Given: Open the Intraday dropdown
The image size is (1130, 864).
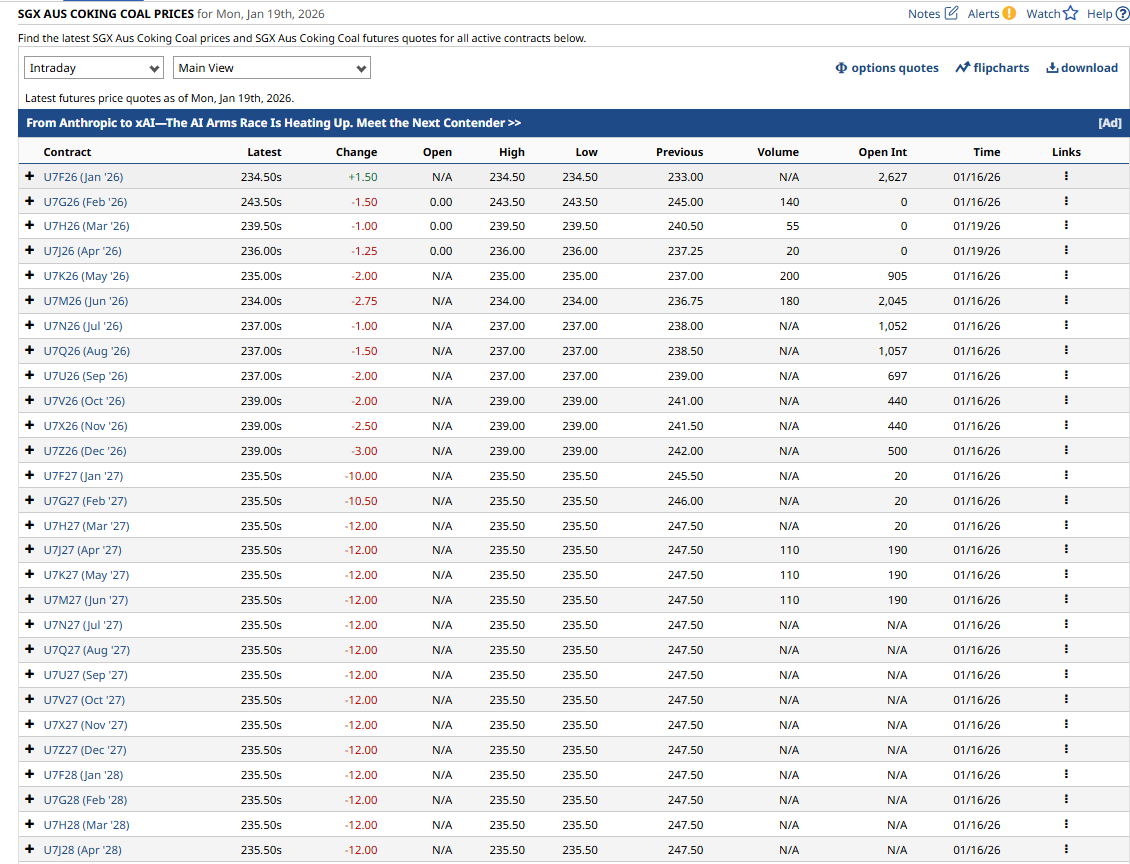Looking at the screenshot, I should click(x=94, y=68).
